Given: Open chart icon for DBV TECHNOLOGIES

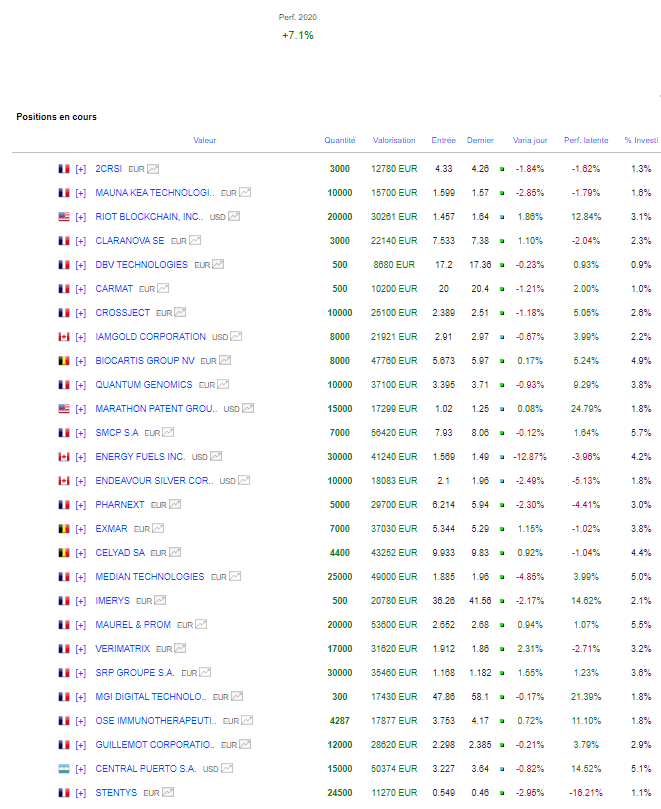Looking at the screenshot, I should pos(218,265).
